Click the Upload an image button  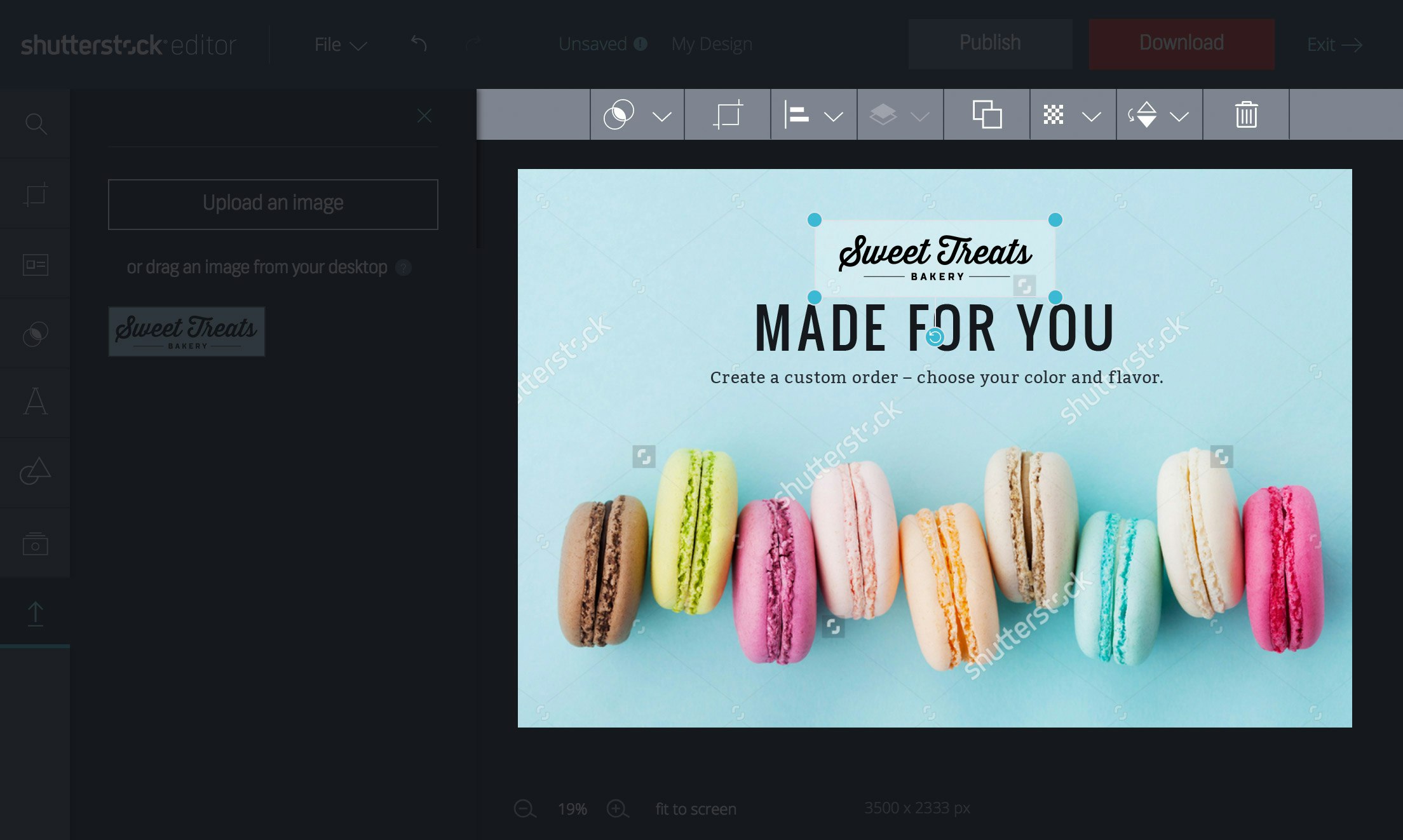point(273,204)
